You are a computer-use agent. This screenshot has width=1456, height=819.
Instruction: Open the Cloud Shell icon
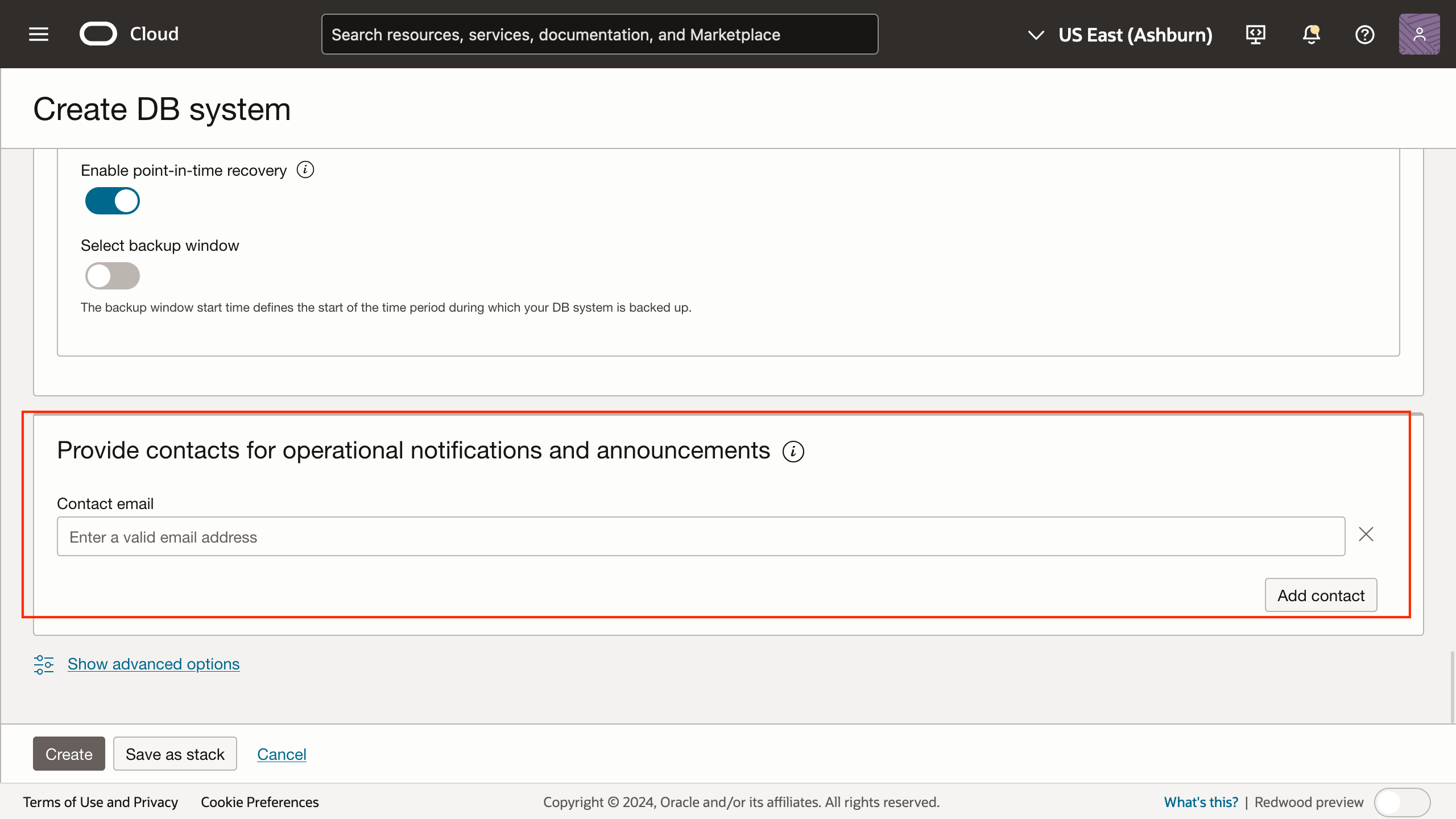pos(1255,34)
